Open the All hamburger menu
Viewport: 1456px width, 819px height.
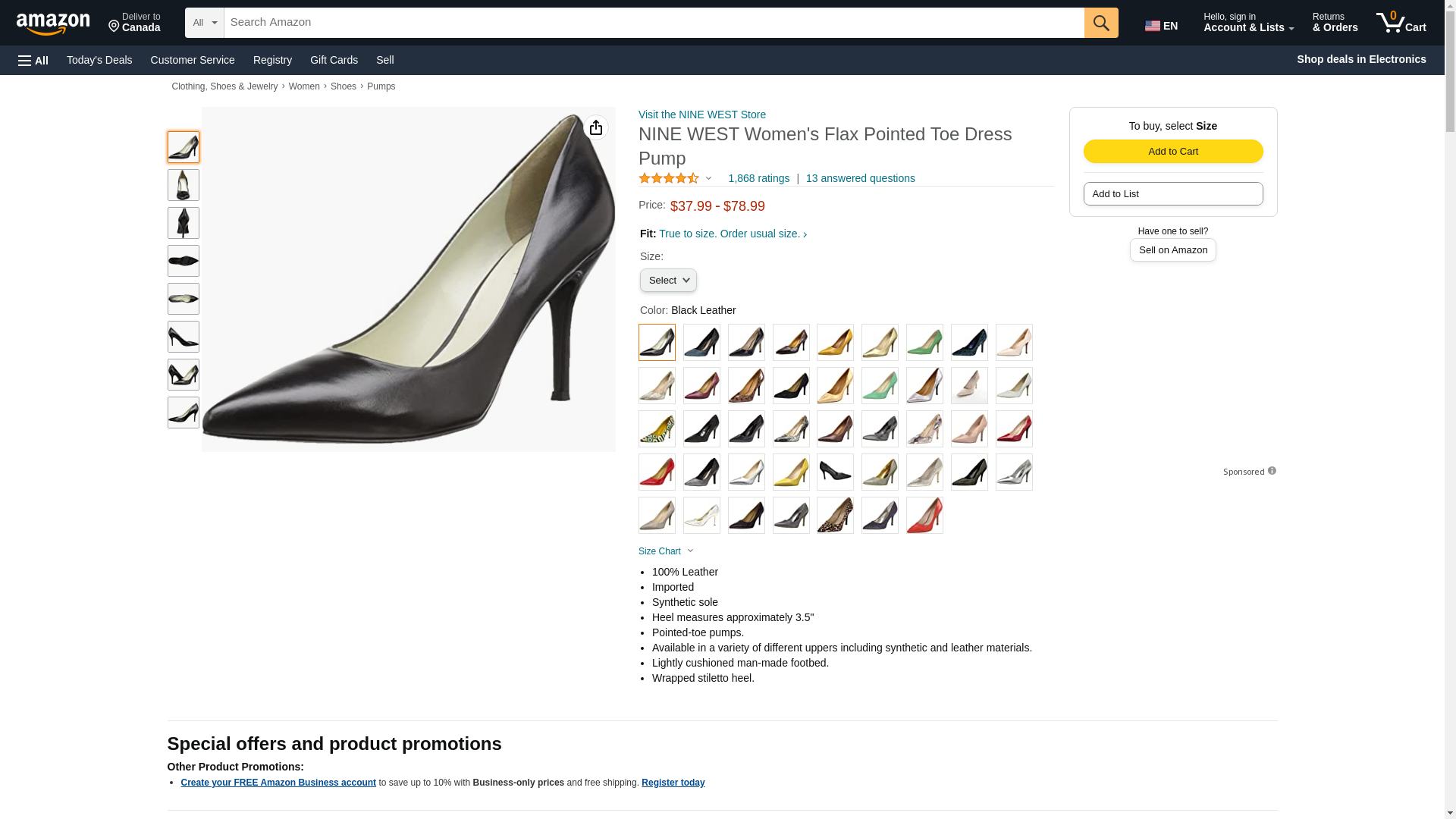33,60
